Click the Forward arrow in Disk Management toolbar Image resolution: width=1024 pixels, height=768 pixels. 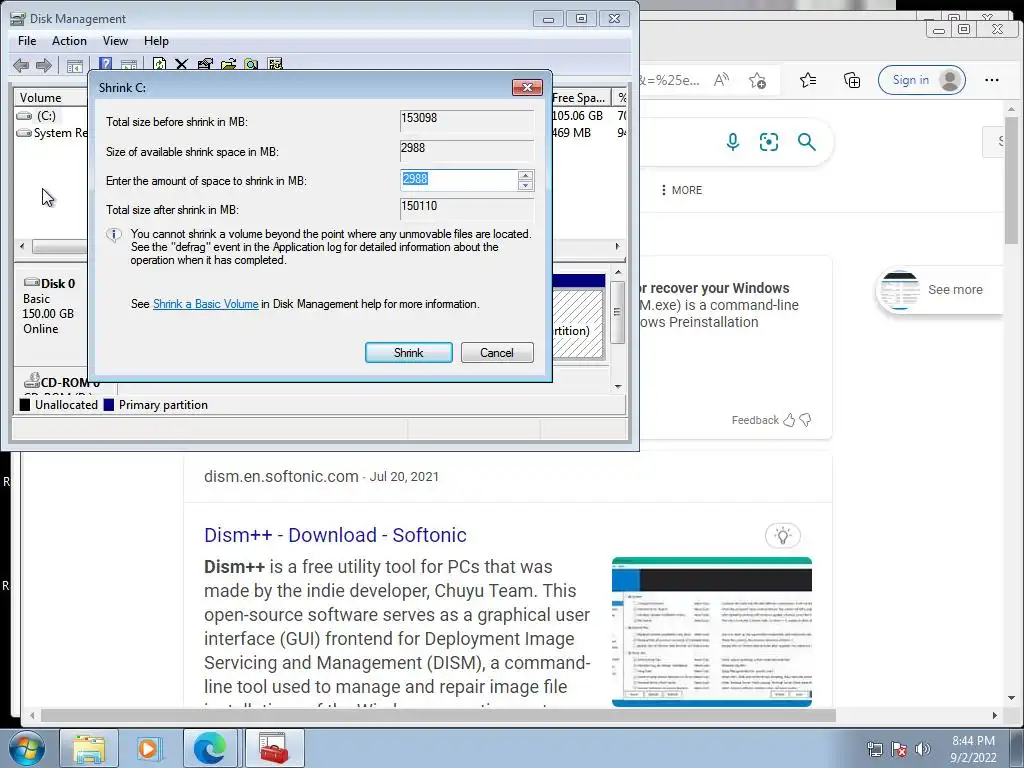[44, 65]
